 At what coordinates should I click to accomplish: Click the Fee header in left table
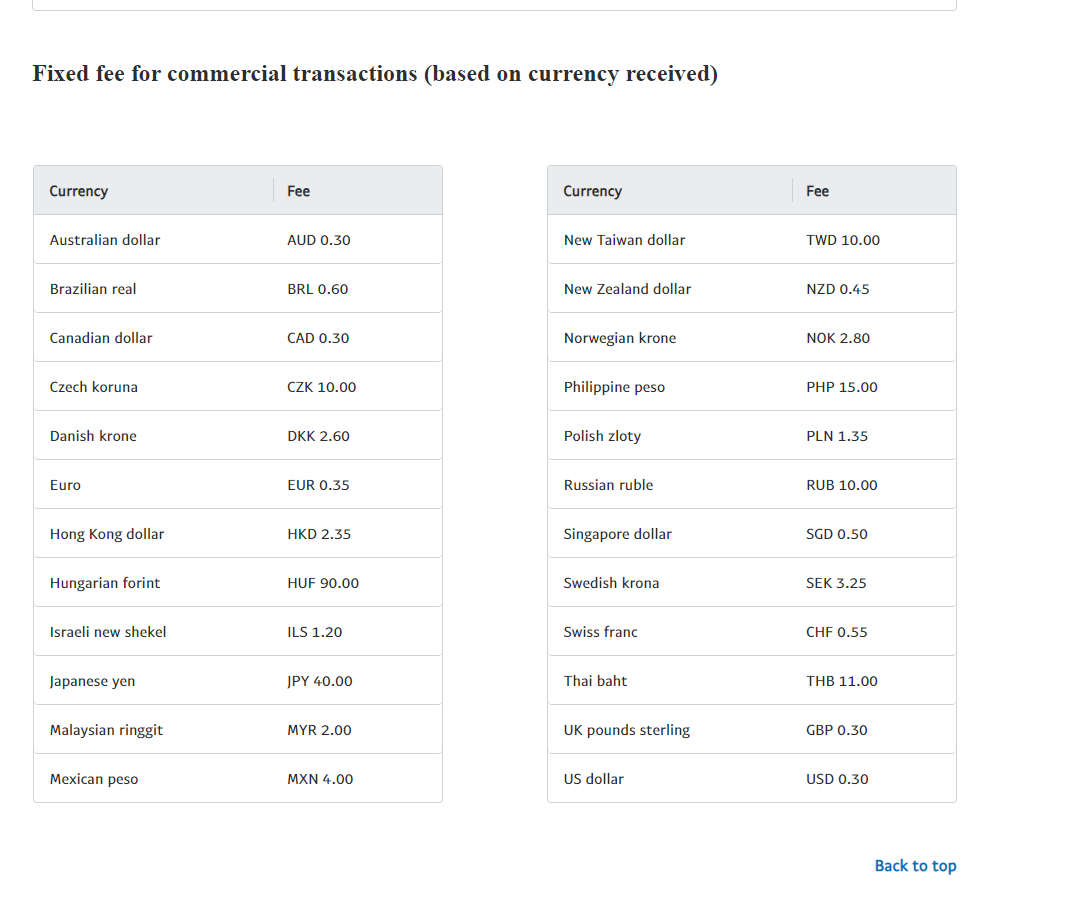pos(298,191)
